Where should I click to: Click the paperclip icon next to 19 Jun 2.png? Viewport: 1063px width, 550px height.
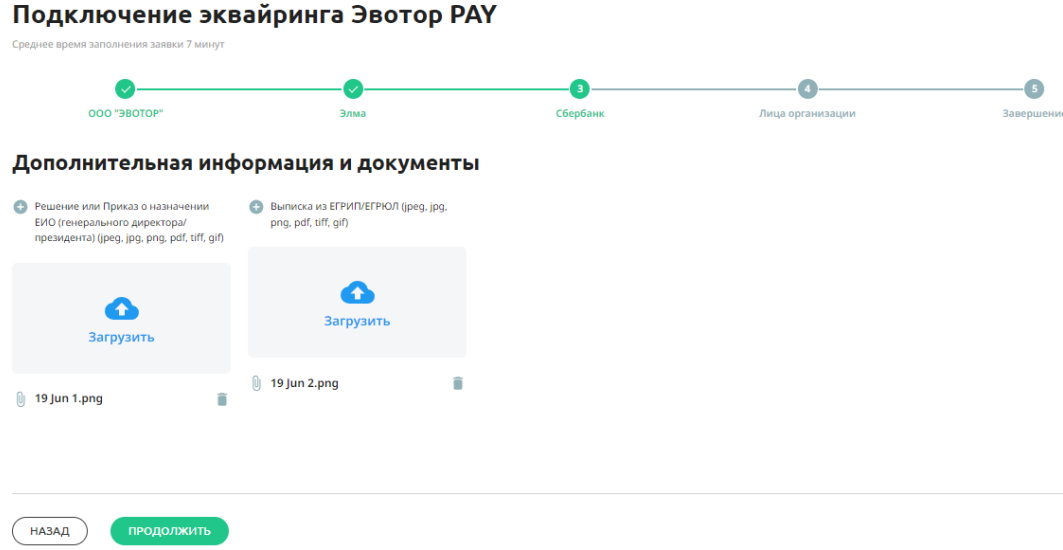(x=256, y=383)
